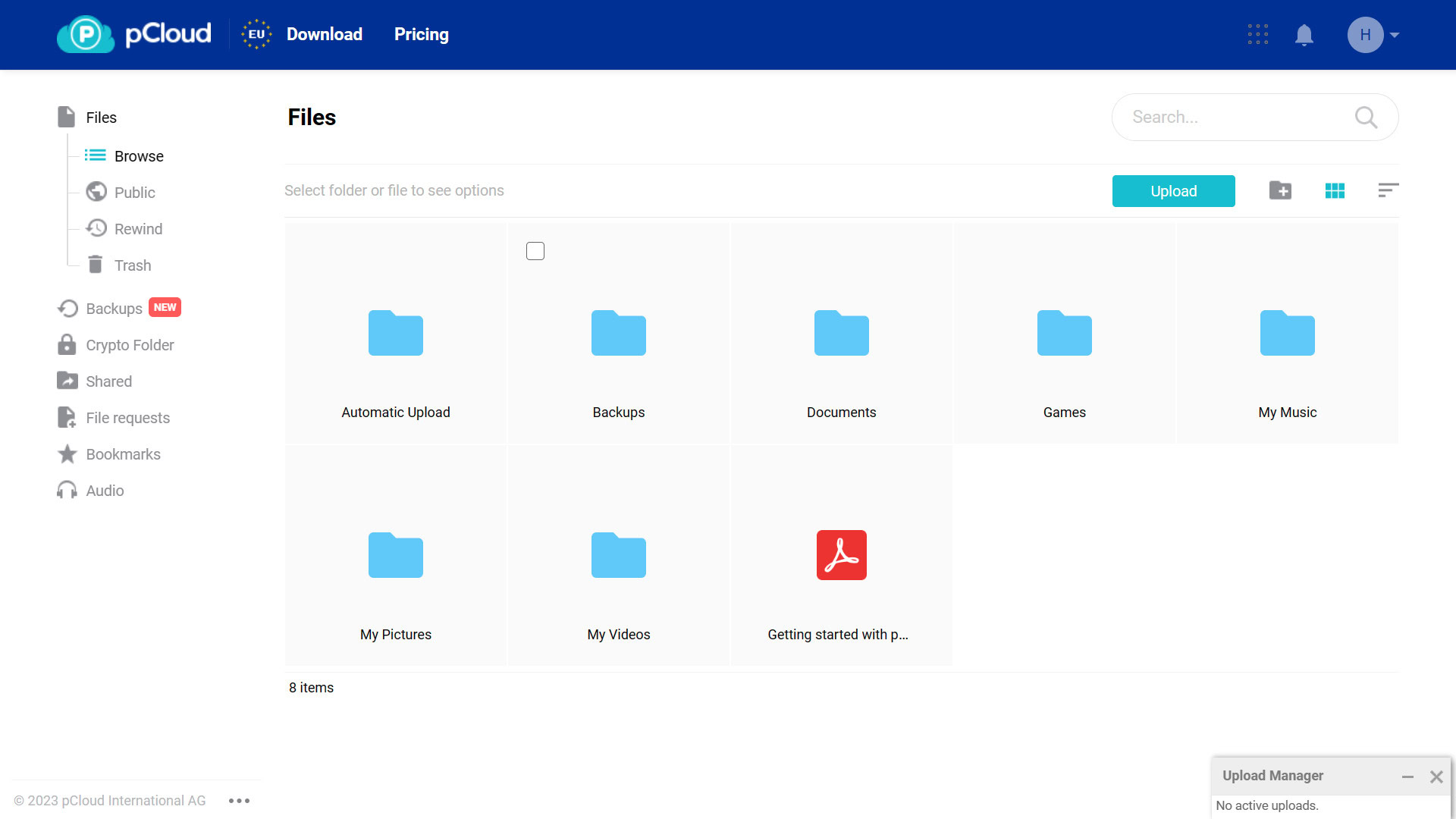Screen dimensions: 1456x819
Task: Click the Pricing navigation link
Action: (x=421, y=34)
